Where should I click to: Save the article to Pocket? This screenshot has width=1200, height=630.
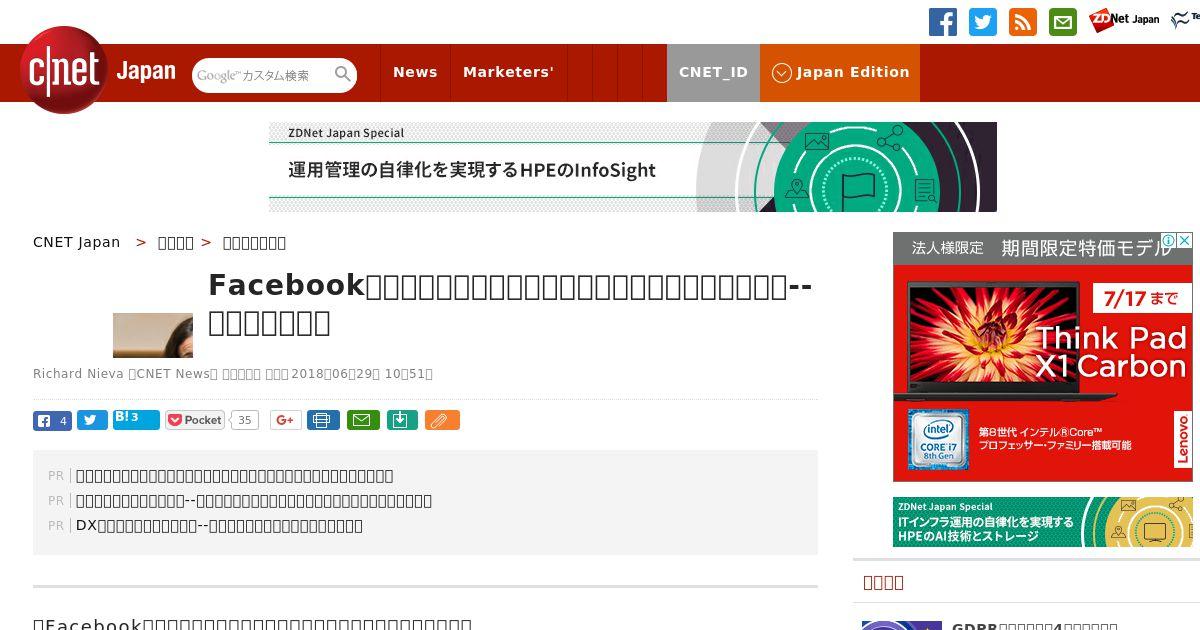coord(195,420)
